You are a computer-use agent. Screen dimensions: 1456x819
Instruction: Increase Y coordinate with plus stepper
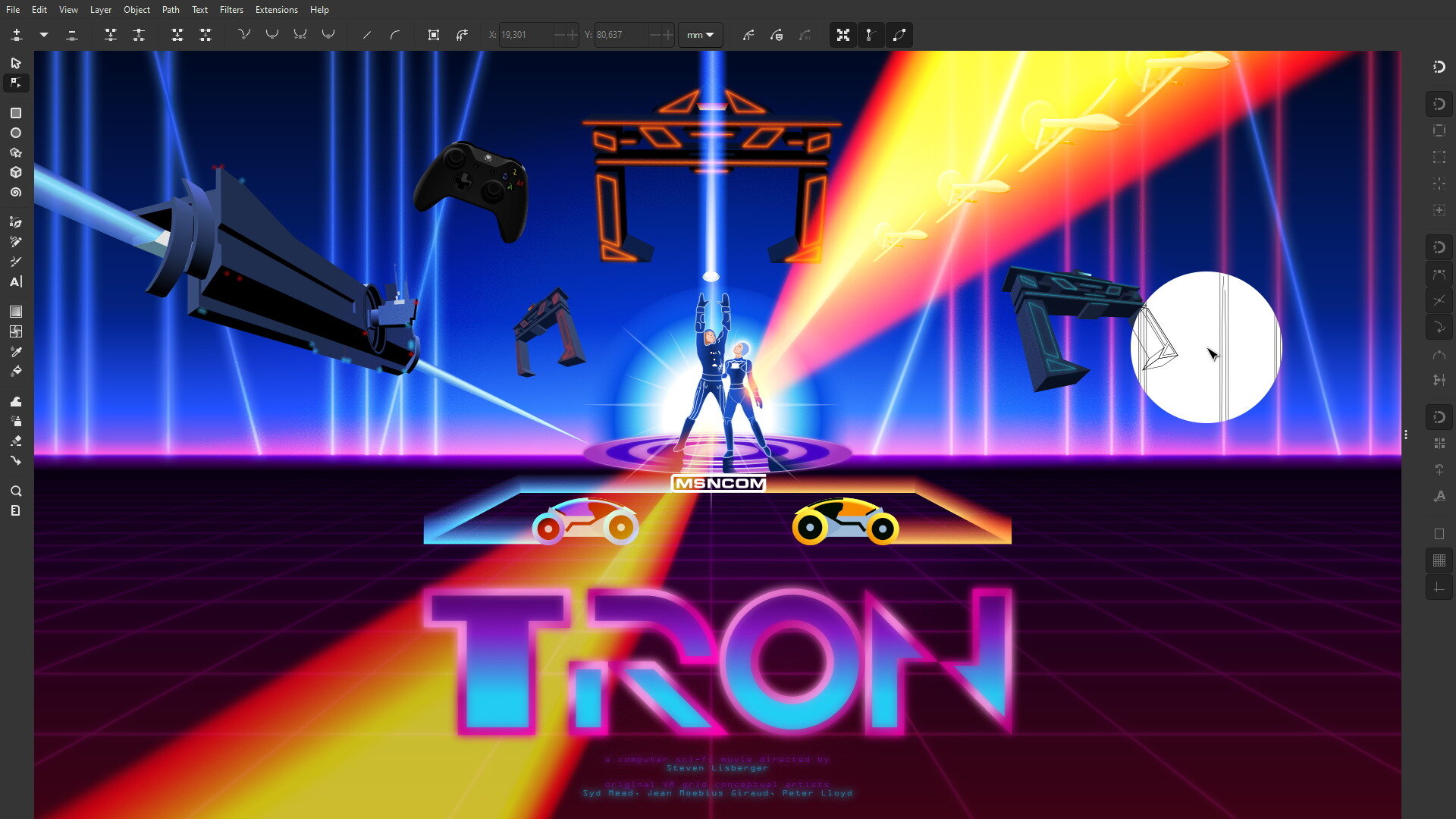(x=668, y=35)
